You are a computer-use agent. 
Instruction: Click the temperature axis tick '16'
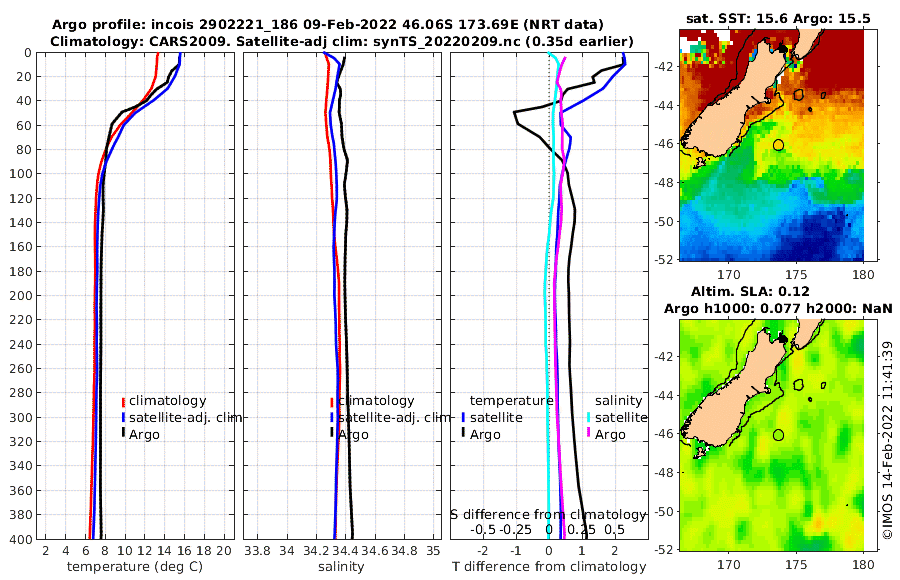pos(185,551)
